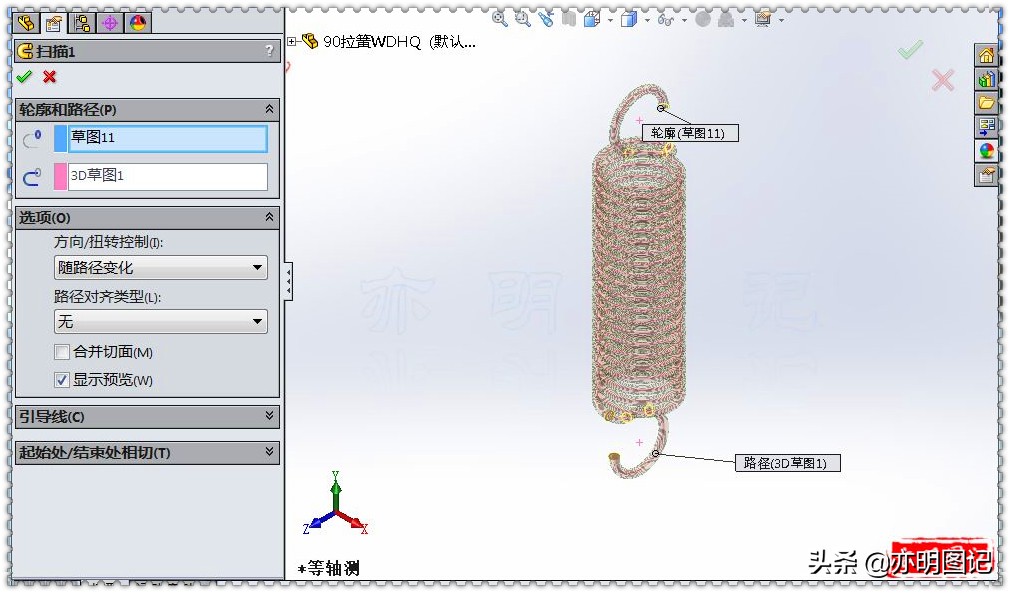
Task: Select the 草图11 profile input field
Action: 166,139
